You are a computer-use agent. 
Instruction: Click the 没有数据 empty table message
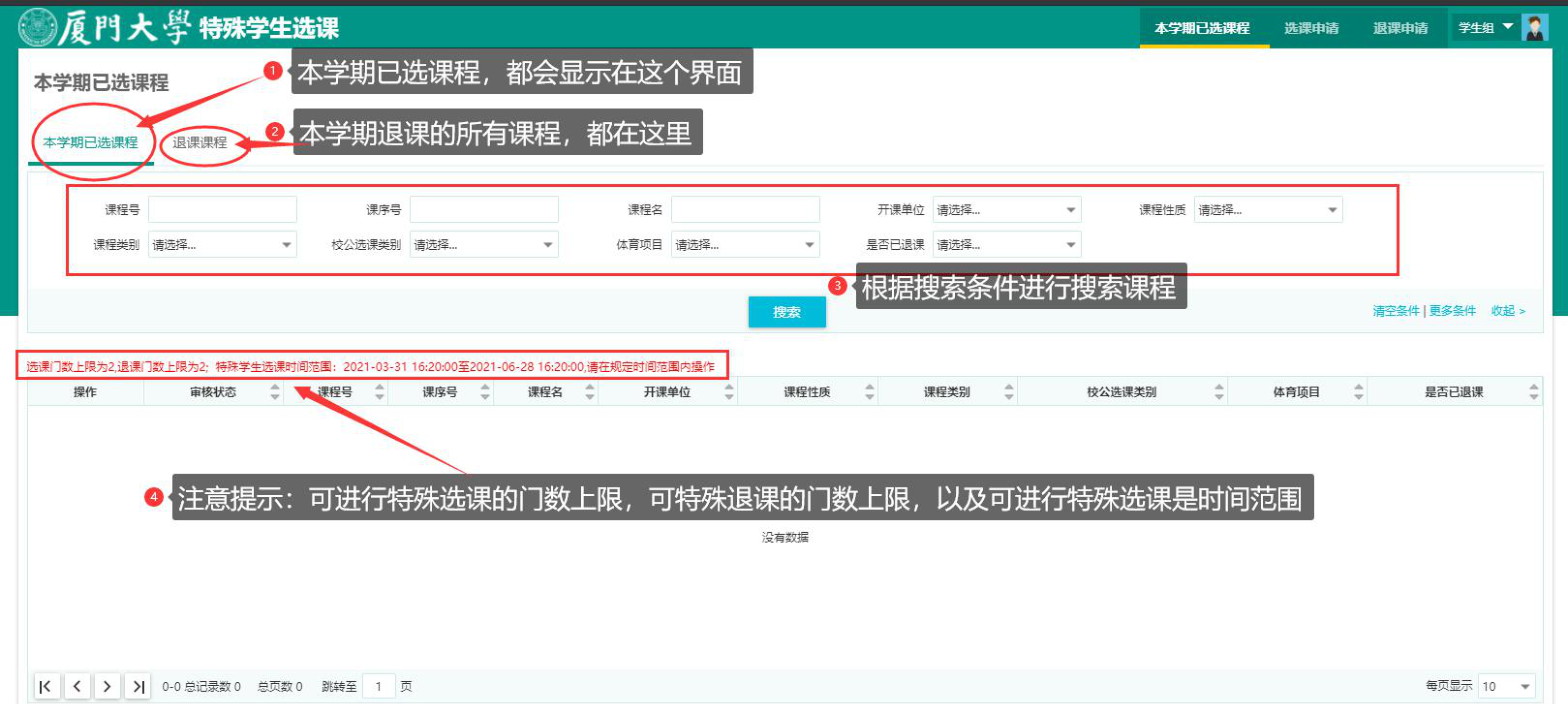785,537
